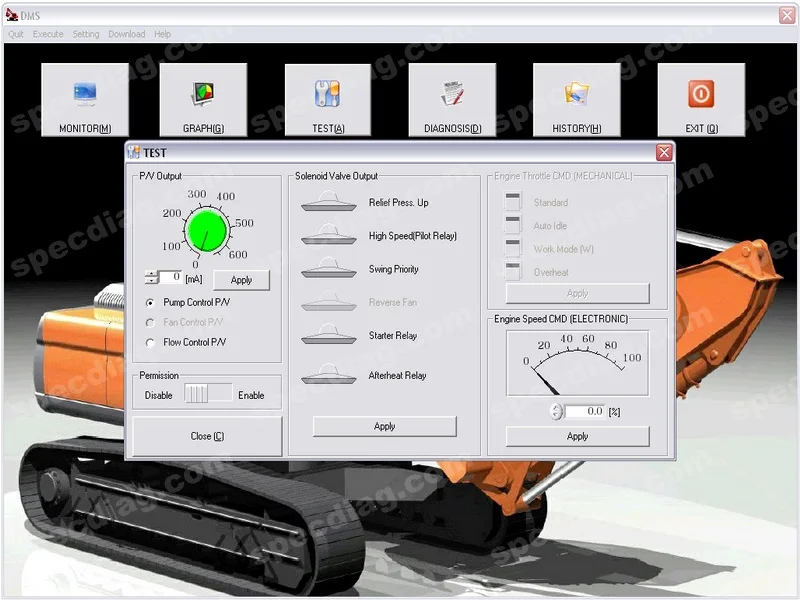Open the TEST tool

pyautogui.click(x=328, y=95)
